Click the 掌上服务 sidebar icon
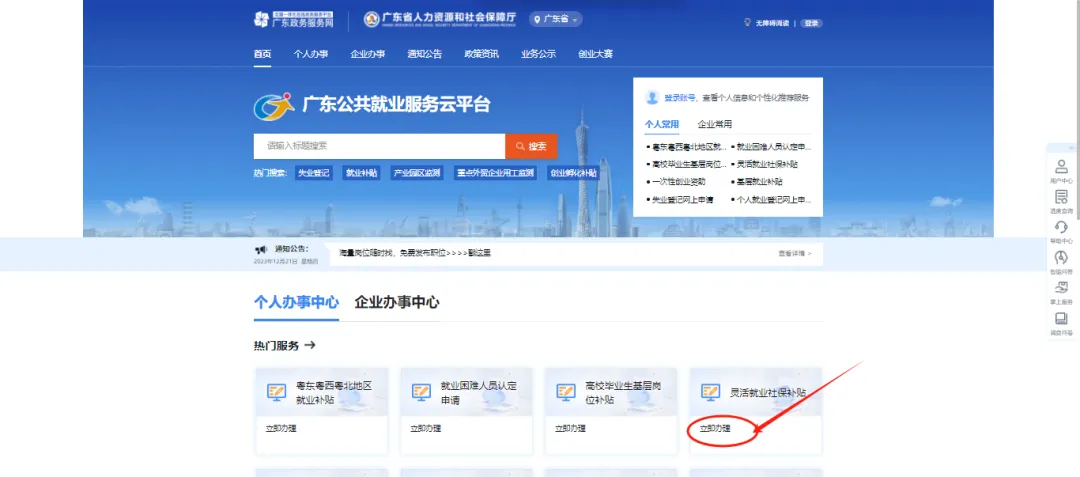This screenshot has height=477, width=1080. tap(1061, 290)
